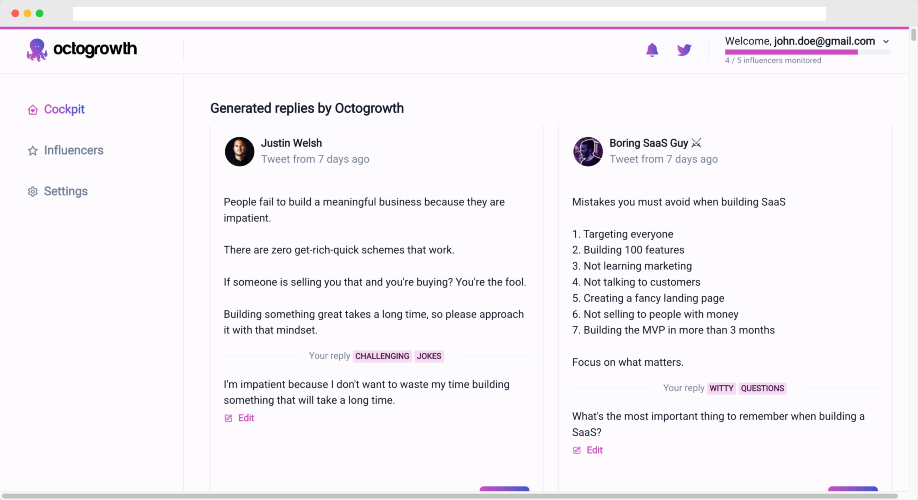
Task: Click the Influencers star icon
Action: (33, 150)
